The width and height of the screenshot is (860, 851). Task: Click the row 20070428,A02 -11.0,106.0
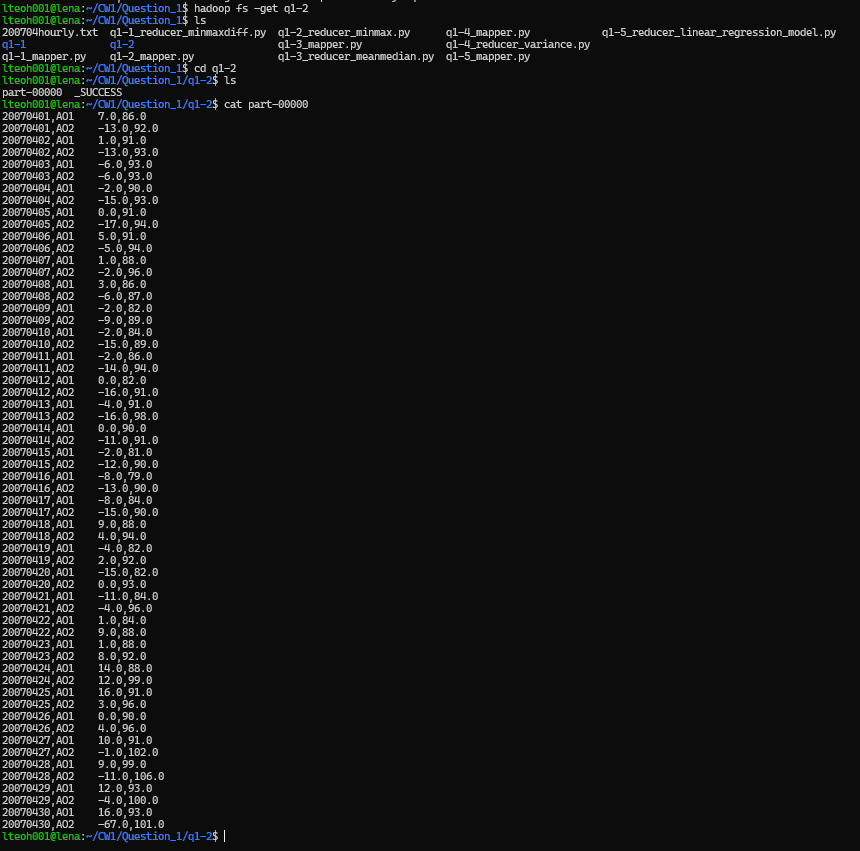point(83,776)
